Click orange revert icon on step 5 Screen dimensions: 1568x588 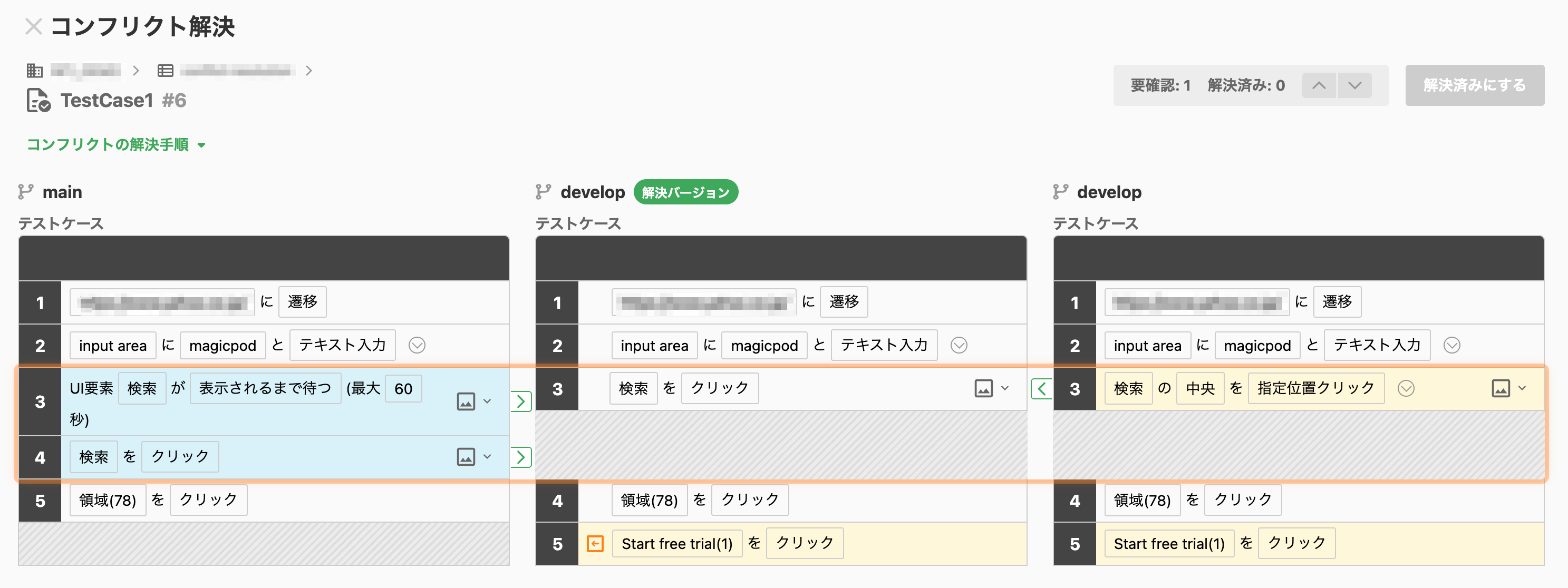coord(595,544)
